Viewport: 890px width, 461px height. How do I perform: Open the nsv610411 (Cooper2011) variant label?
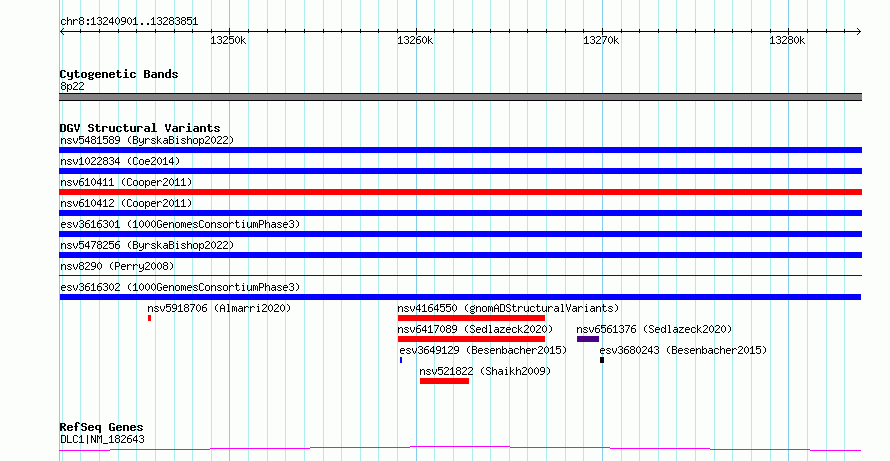(x=126, y=182)
